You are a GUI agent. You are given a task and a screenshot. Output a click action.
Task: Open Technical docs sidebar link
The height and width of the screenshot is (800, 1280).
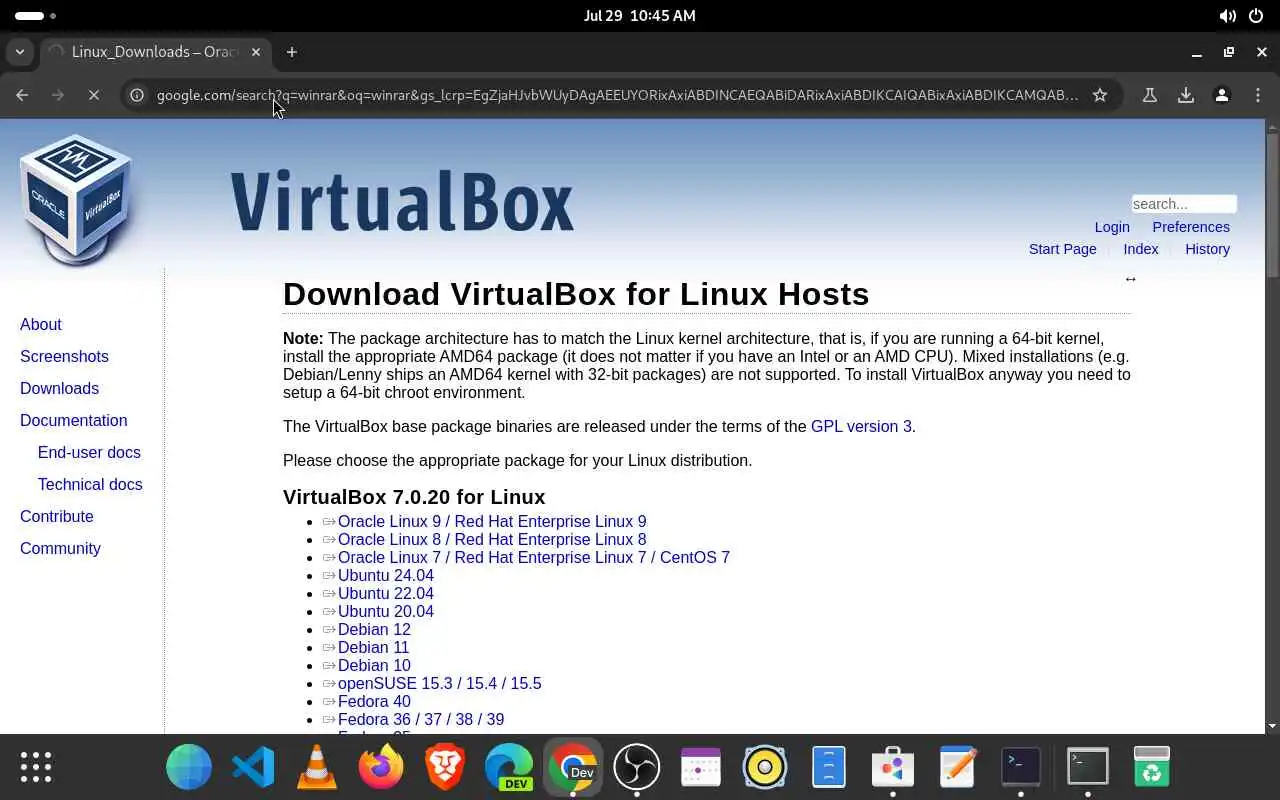(x=90, y=484)
